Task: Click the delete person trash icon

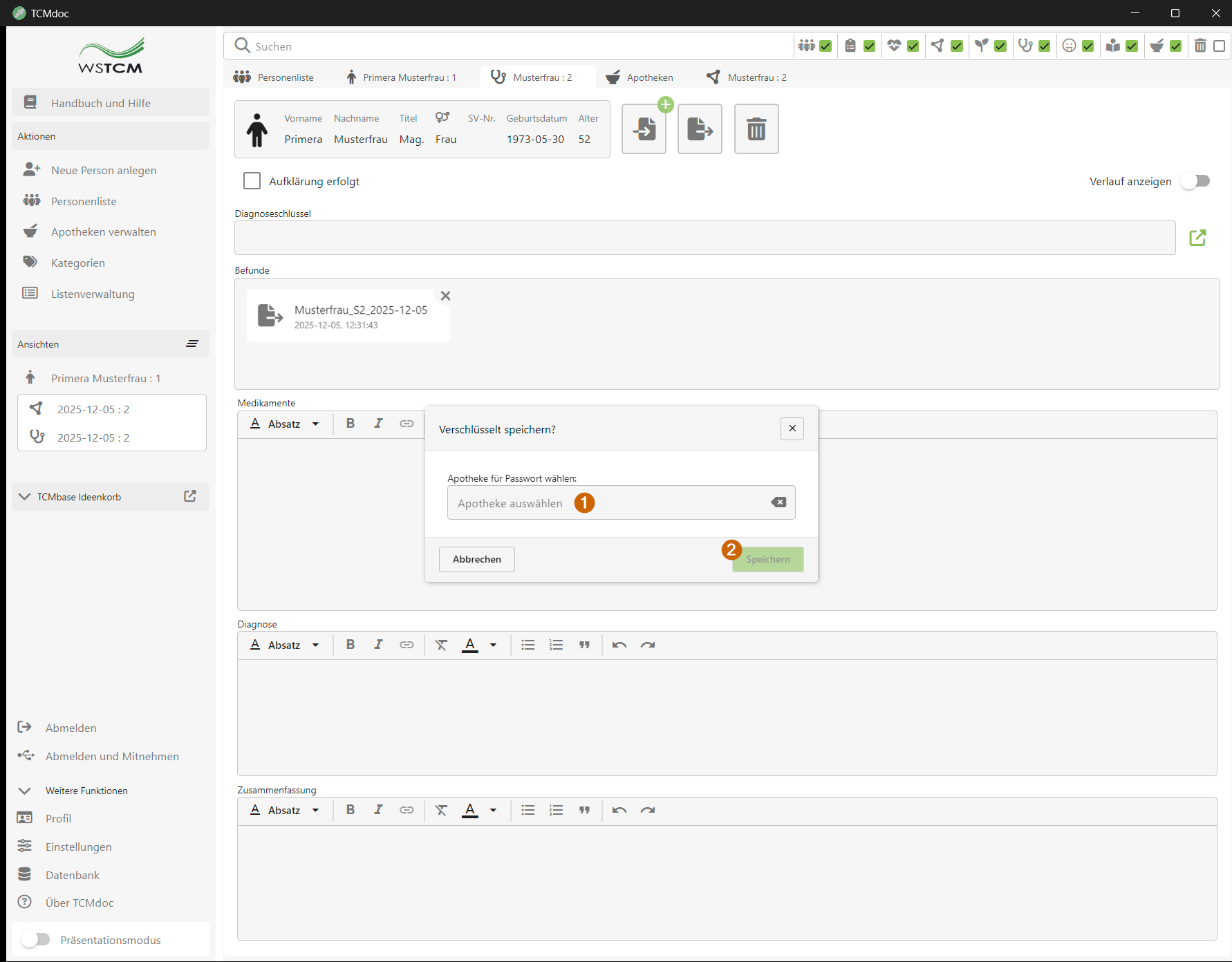Action: tap(756, 129)
